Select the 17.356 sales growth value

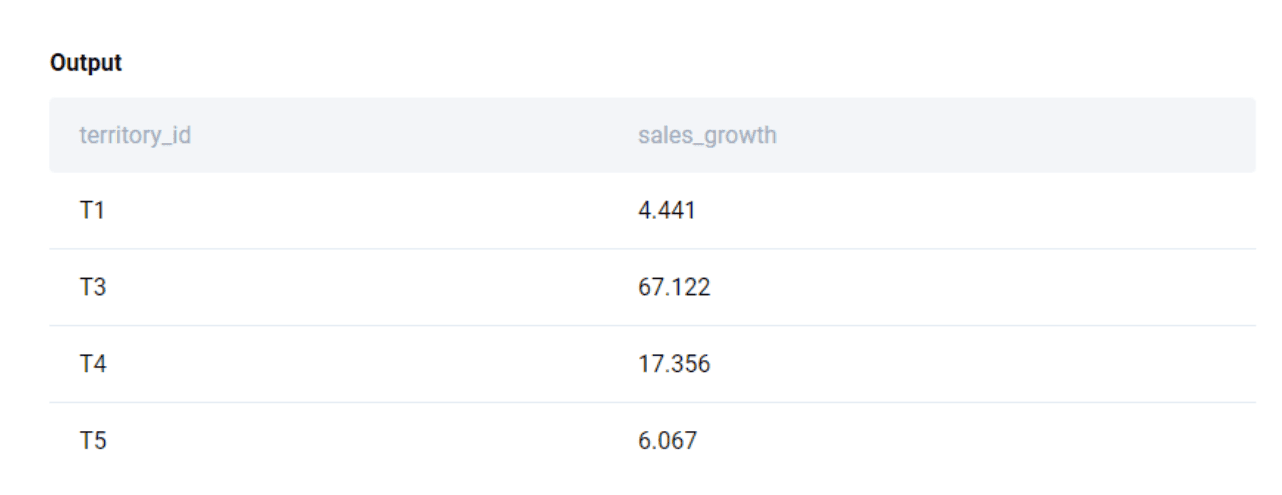pos(674,364)
